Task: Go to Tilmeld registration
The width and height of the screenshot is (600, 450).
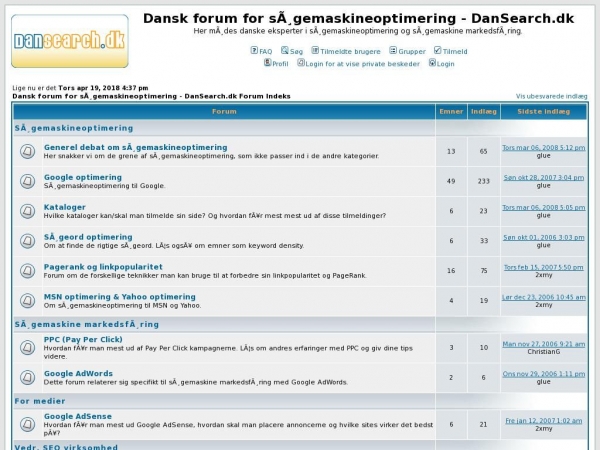Action: [455, 52]
